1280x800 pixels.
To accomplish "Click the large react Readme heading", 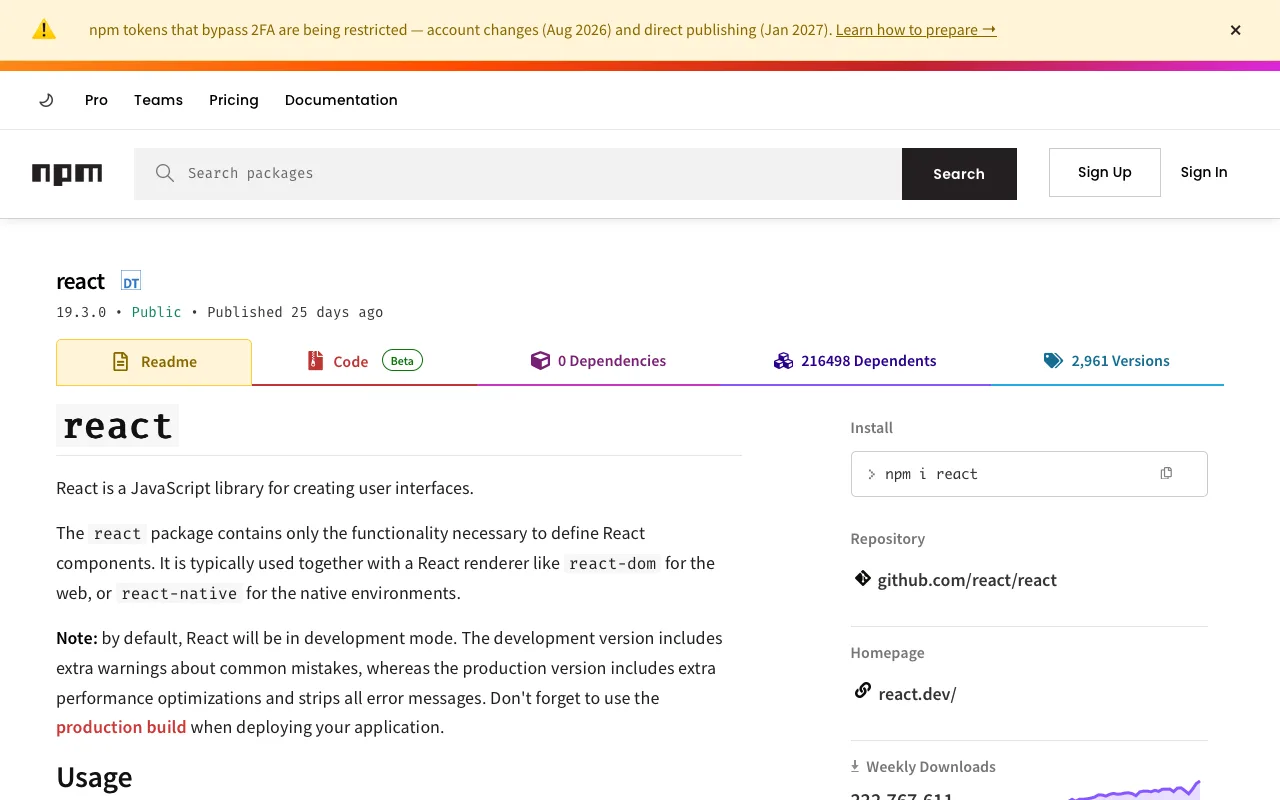I will 118,426.
